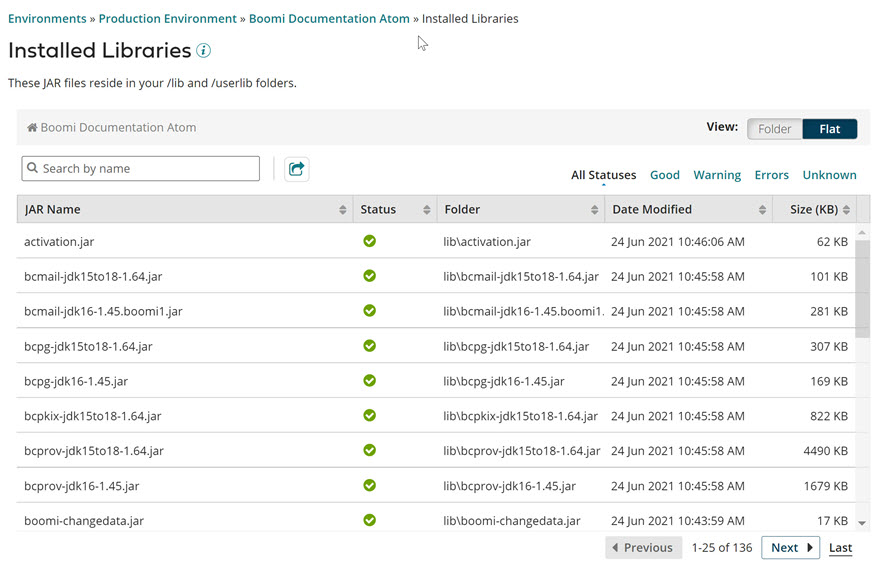Select the bcmail-jdk15to18-1.64.jar name
The width and height of the screenshot is (876, 563).
click(93, 276)
